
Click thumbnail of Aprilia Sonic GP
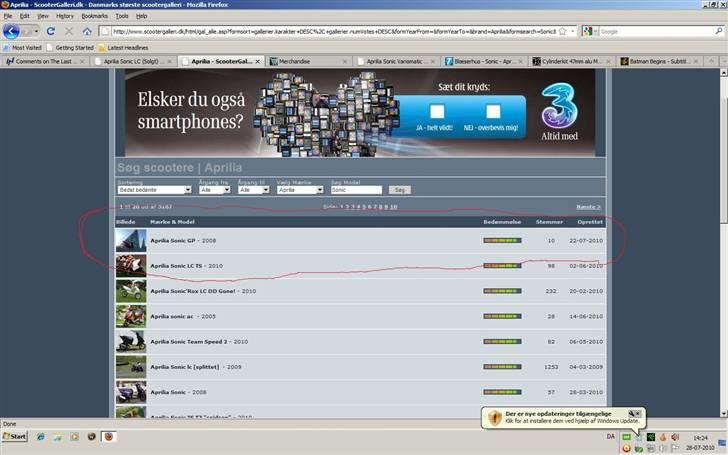[x=131, y=241]
